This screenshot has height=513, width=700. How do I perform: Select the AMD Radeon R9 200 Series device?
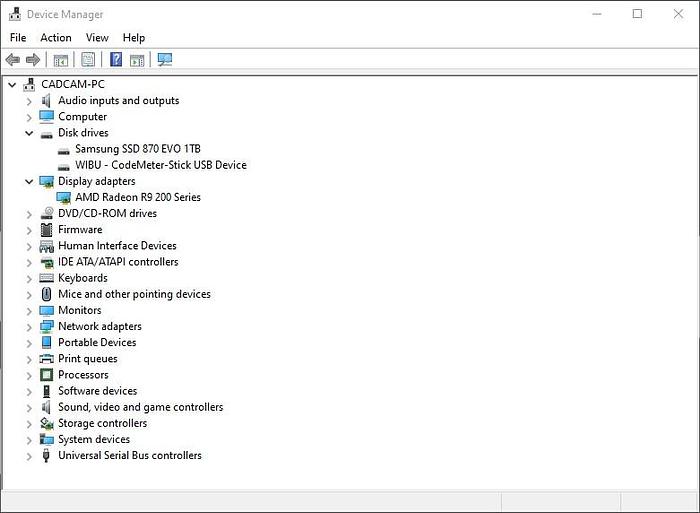[x=137, y=197]
